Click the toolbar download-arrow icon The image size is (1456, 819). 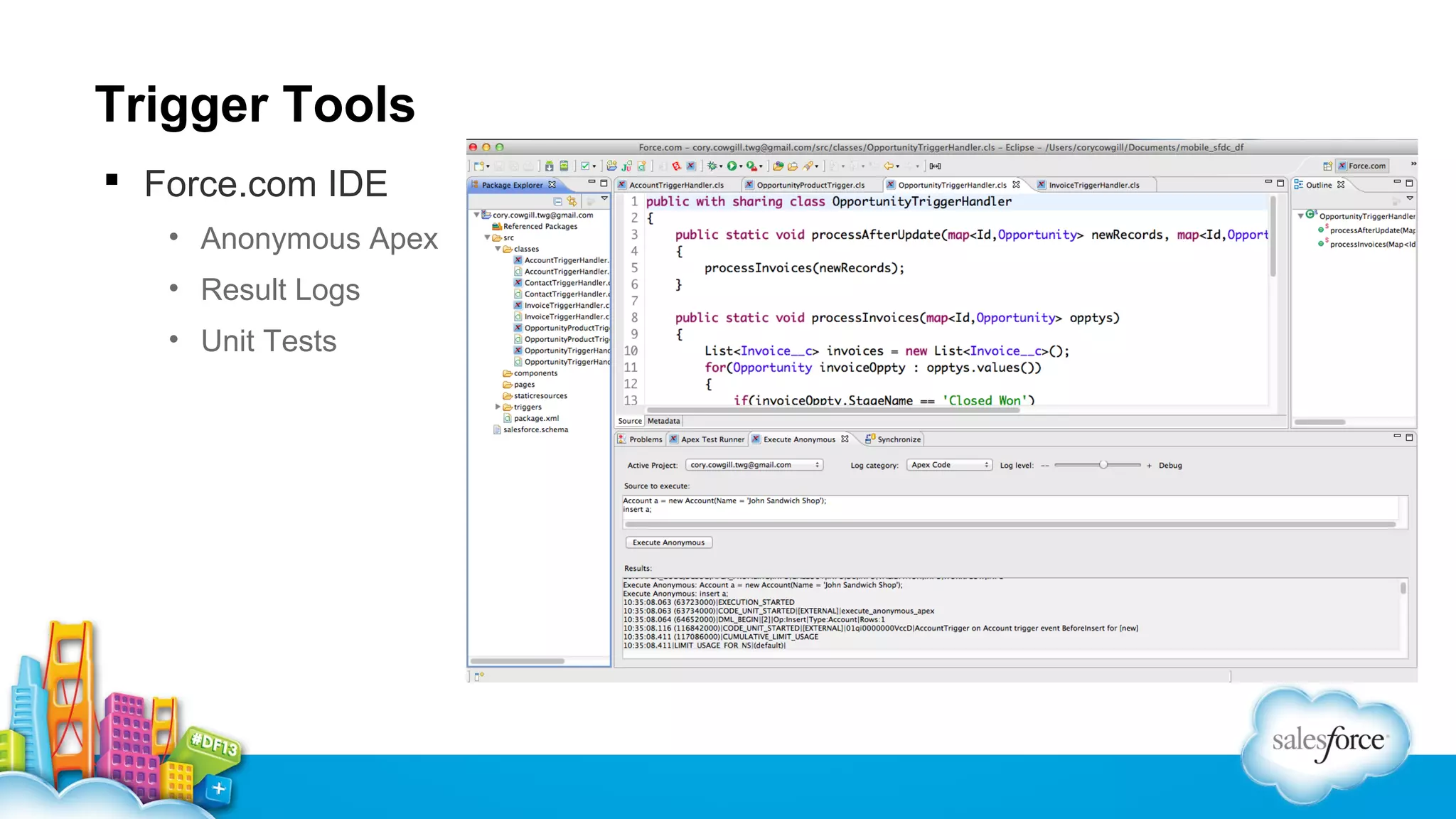[549, 166]
